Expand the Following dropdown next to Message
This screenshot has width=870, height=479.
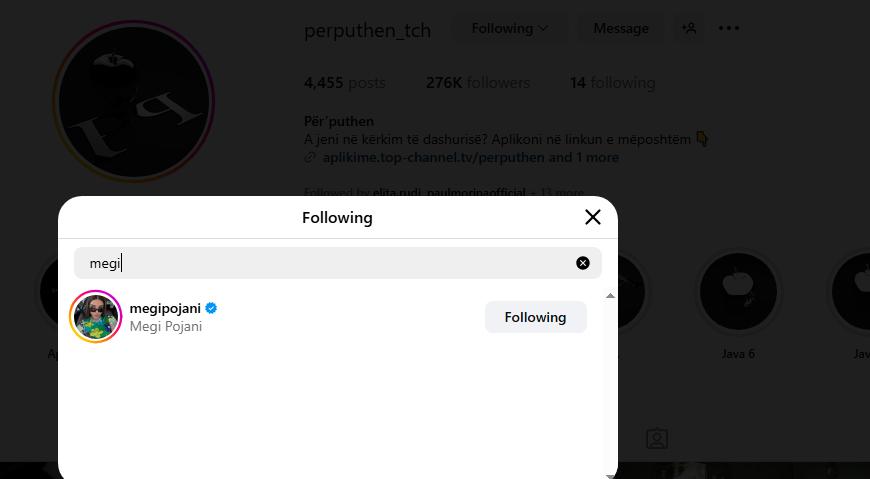tap(510, 28)
